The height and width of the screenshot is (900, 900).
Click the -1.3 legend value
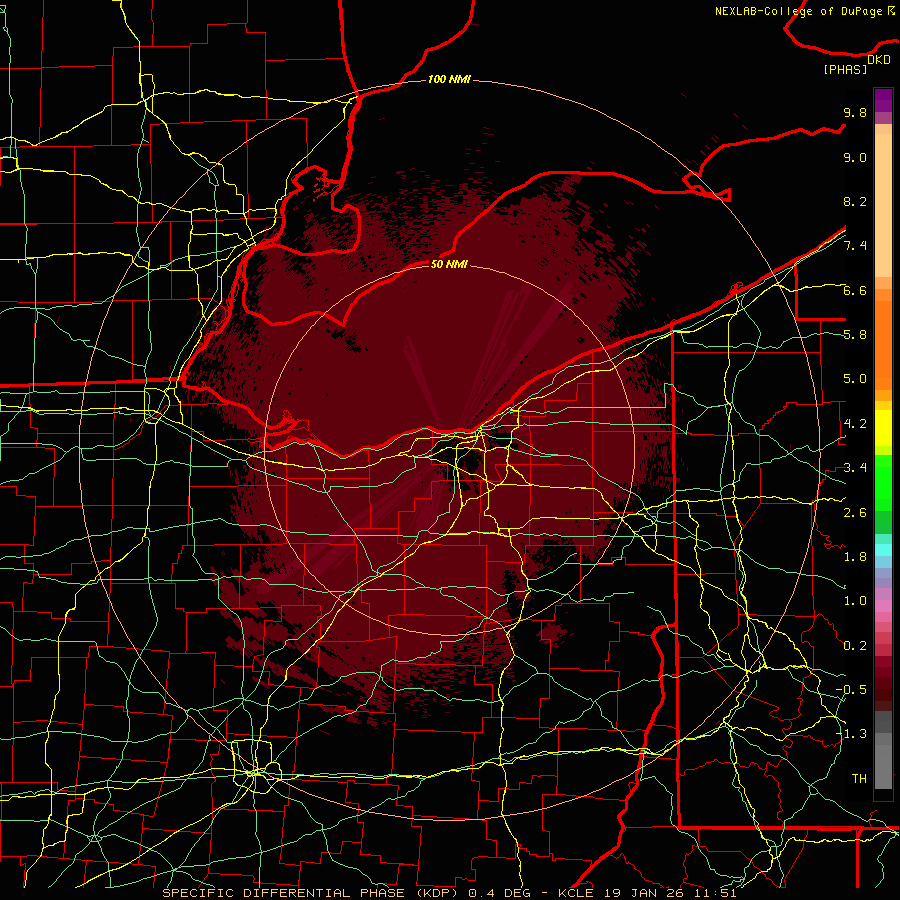(x=851, y=734)
